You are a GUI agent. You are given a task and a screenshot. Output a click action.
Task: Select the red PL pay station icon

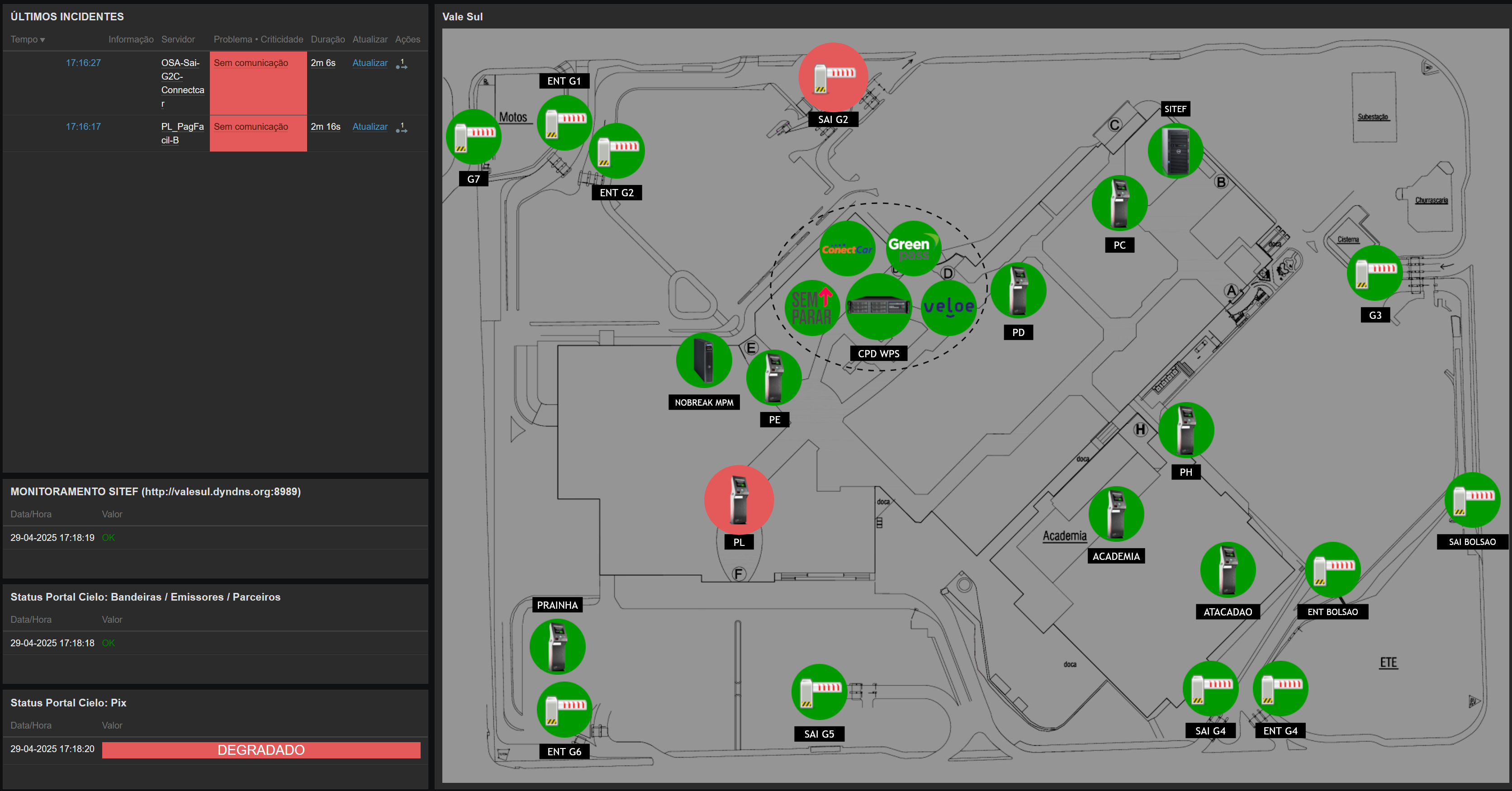coord(739,500)
